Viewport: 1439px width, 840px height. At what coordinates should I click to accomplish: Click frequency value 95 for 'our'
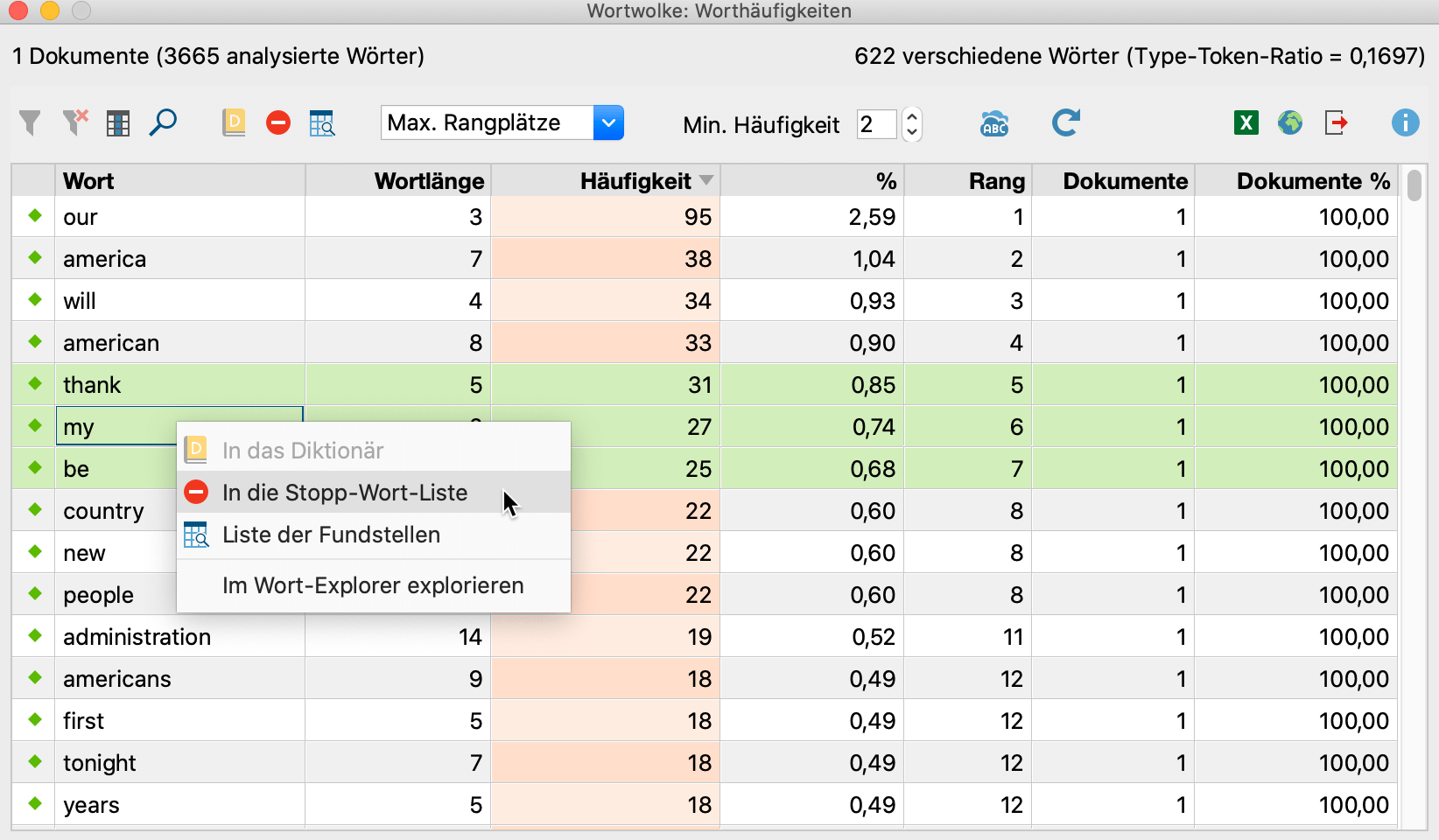(x=606, y=217)
